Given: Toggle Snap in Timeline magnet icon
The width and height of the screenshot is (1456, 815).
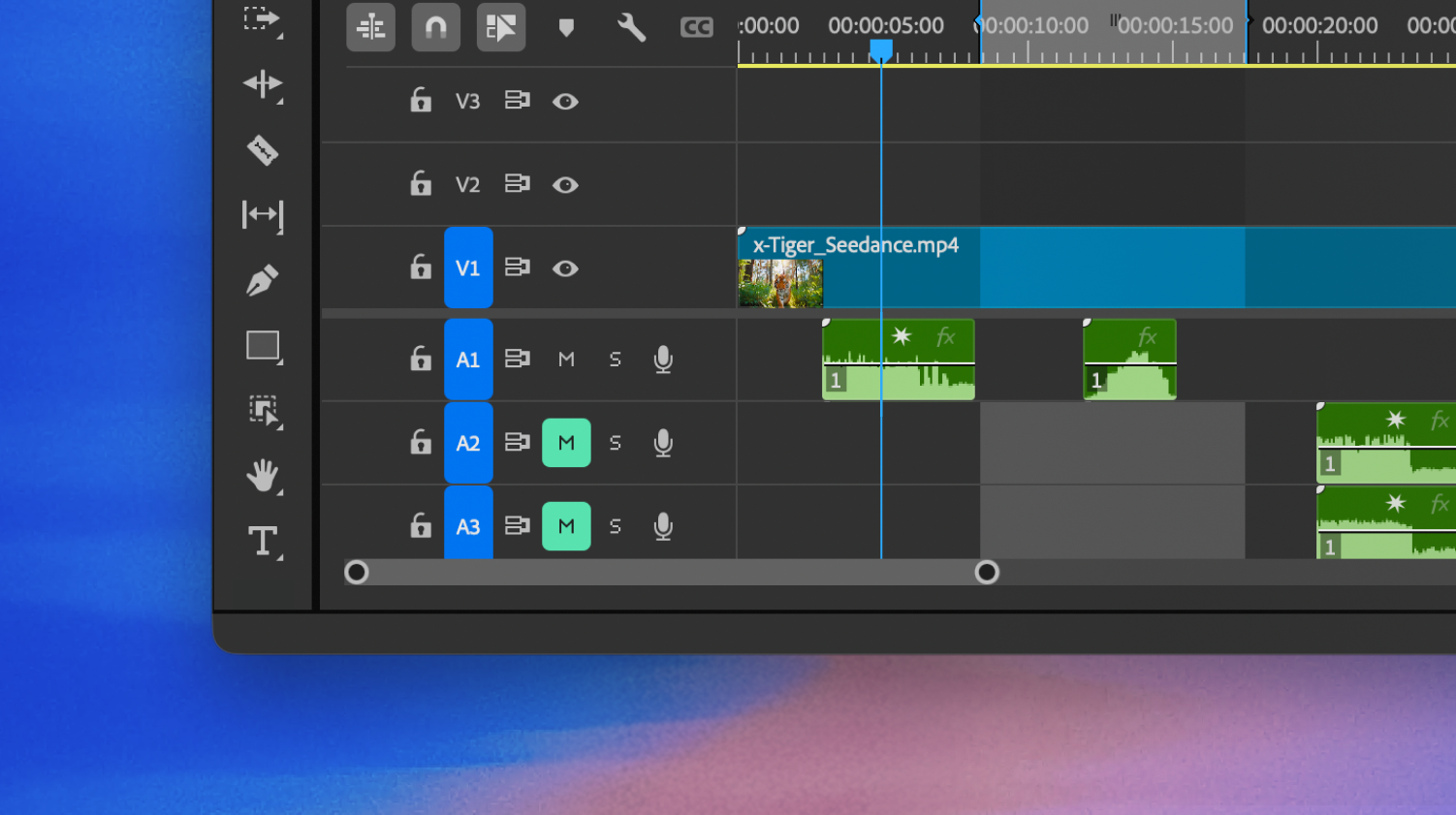Looking at the screenshot, I should tap(436, 27).
